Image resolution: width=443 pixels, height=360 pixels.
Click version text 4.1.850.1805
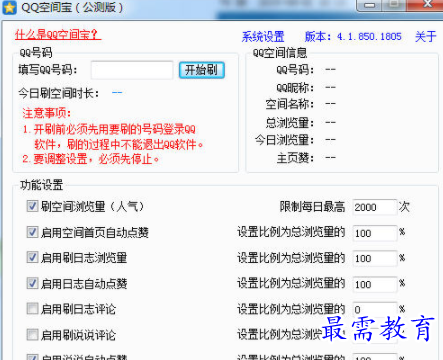pyautogui.click(x=369, y=36)
